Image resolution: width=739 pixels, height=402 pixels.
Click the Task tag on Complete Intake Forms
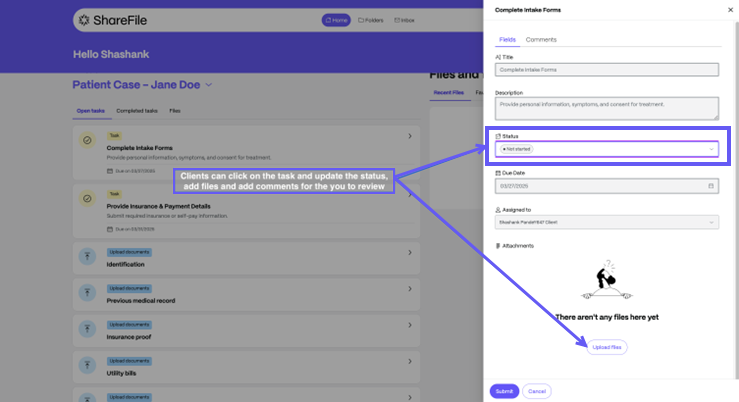click(x=115, y=136)
